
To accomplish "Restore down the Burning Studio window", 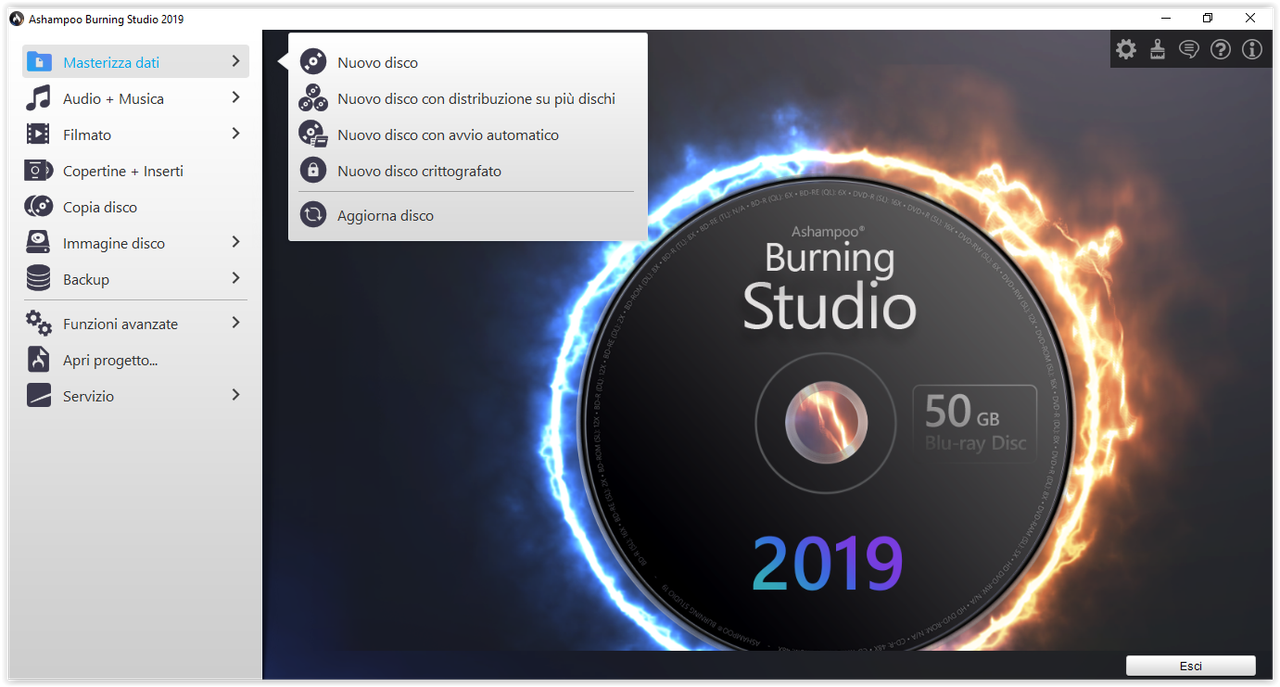I will coord(1208,18).
